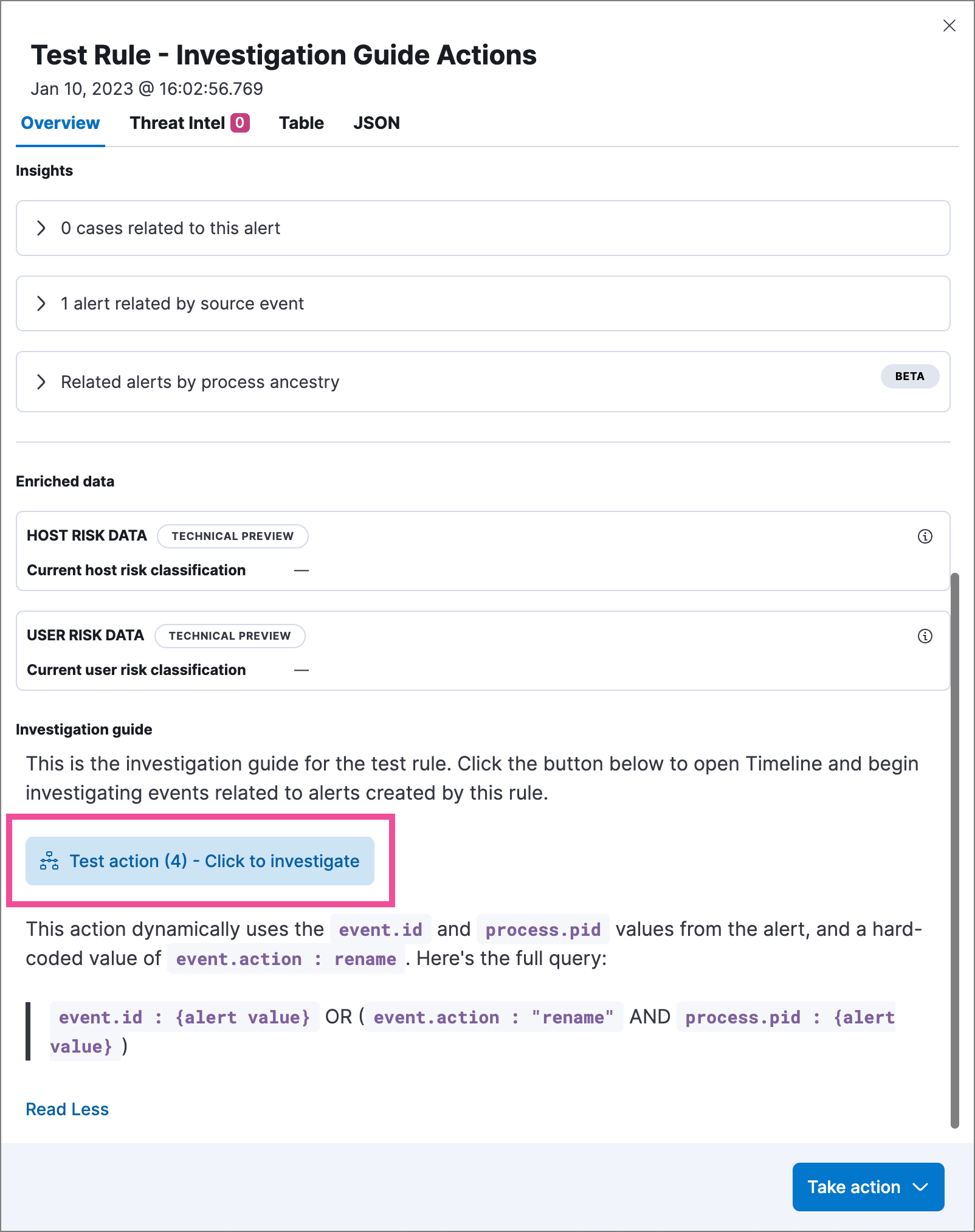The width and height of the screenshot is (975, 1232).
Task: Select the Overview tab
Action: coord(60,123)
